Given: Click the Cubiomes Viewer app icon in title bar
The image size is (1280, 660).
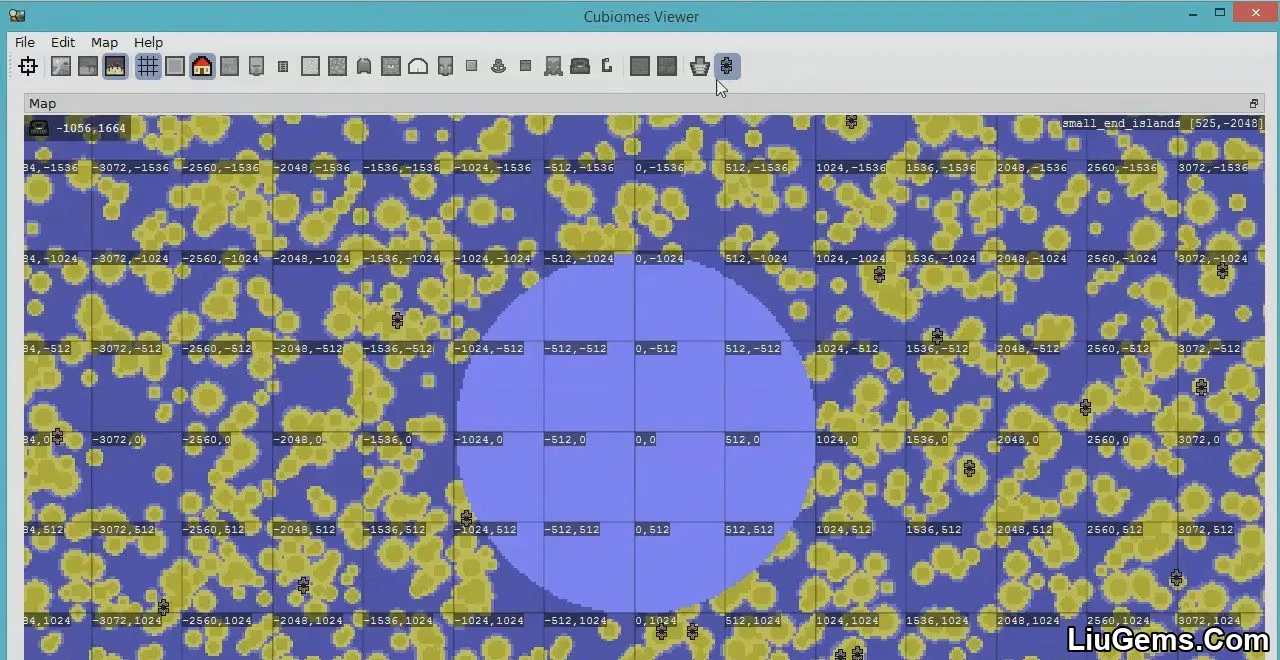Looking at the screenshot, I should [x=17, y=16].
